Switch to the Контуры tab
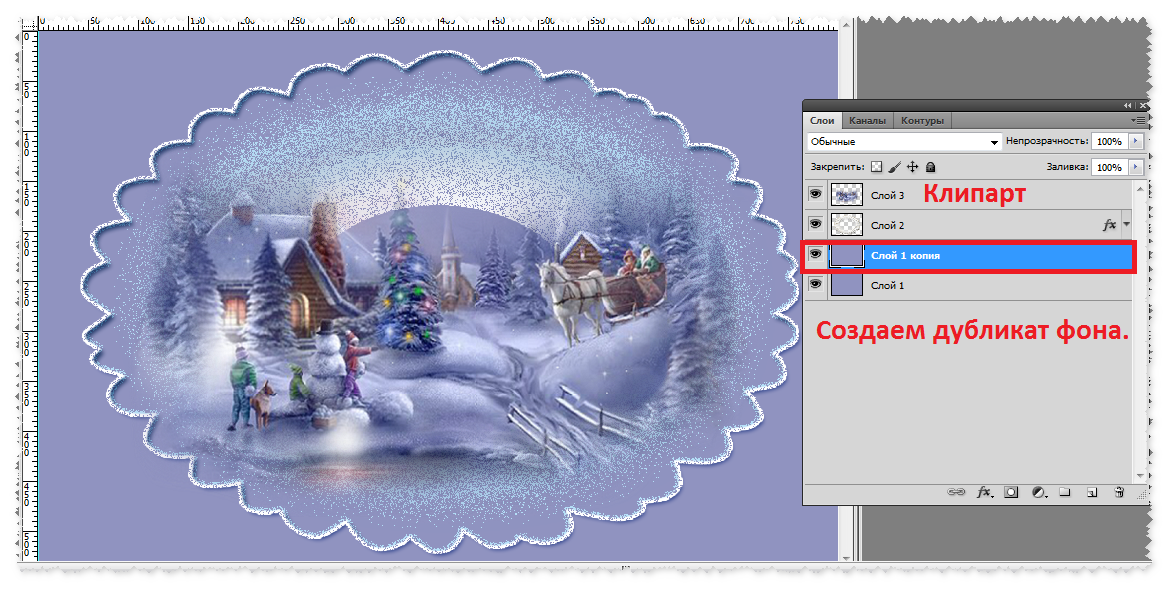Screen dimensions: 1169x589 (922, 120)
